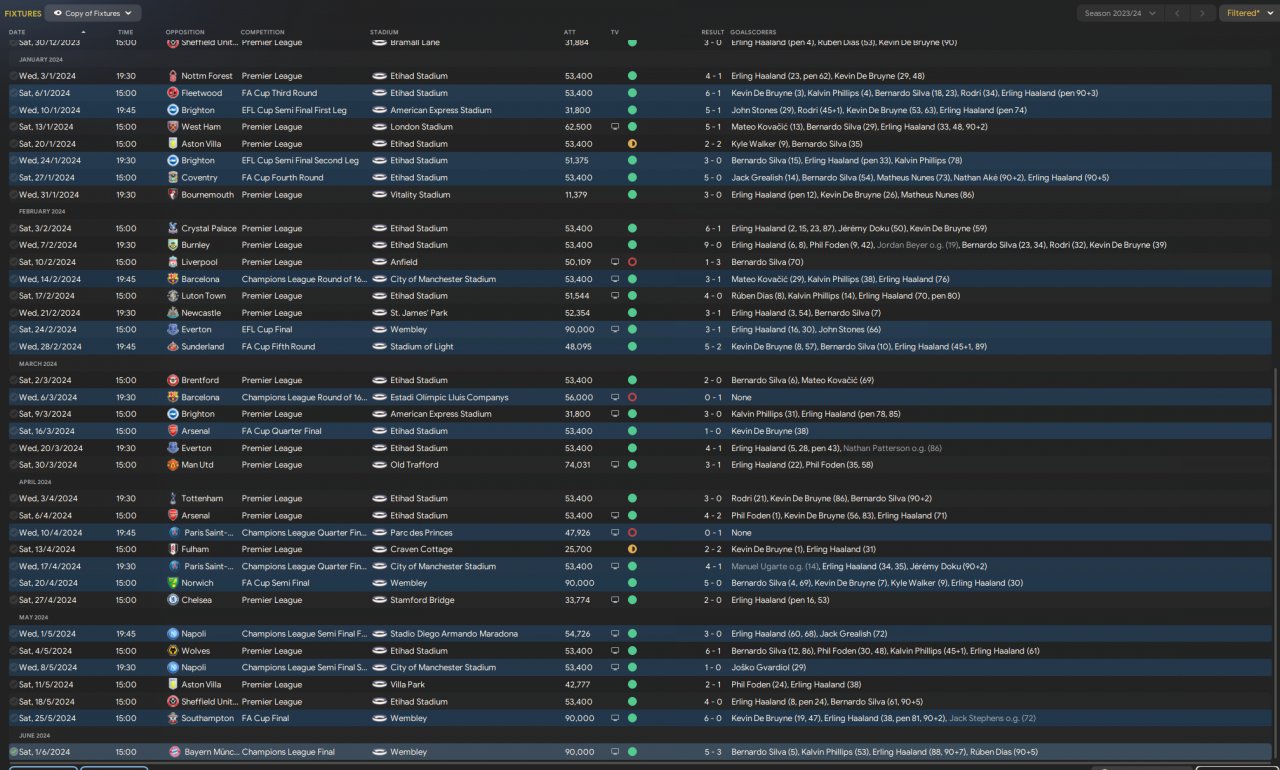Click the Sunderland club badge
This screenshot has width=1280, height=770.
(173, 347)
